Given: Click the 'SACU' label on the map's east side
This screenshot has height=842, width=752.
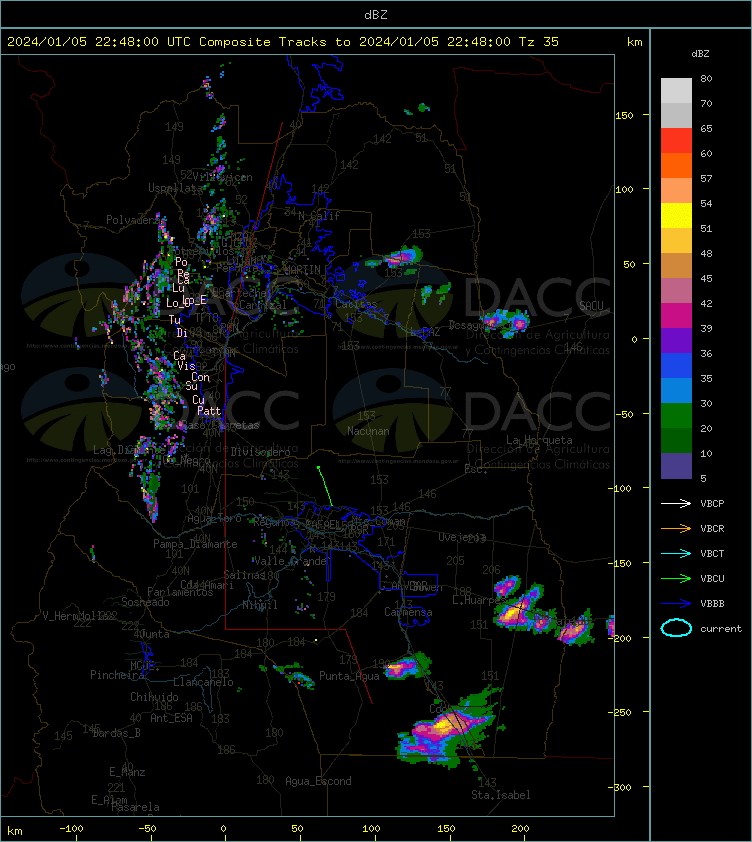Looking at the screenshot, I should (591, 306).
